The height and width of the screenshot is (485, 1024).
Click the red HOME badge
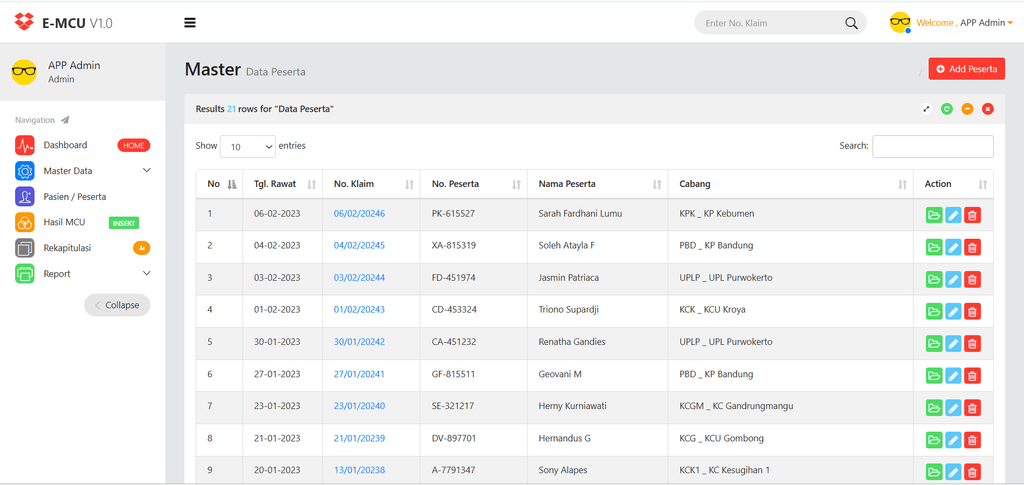coord(134,146)
